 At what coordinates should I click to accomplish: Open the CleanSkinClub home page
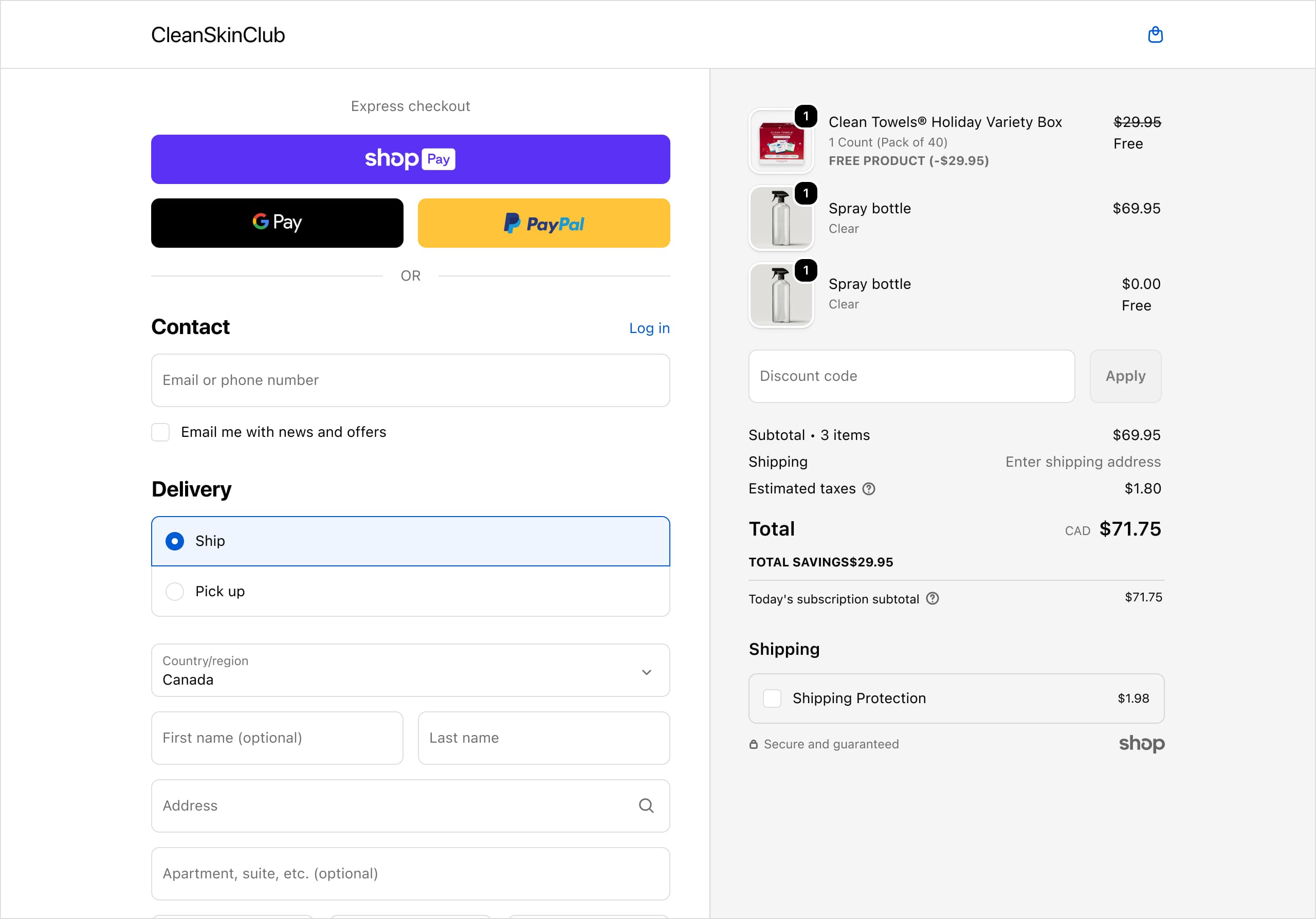[218, 35]
